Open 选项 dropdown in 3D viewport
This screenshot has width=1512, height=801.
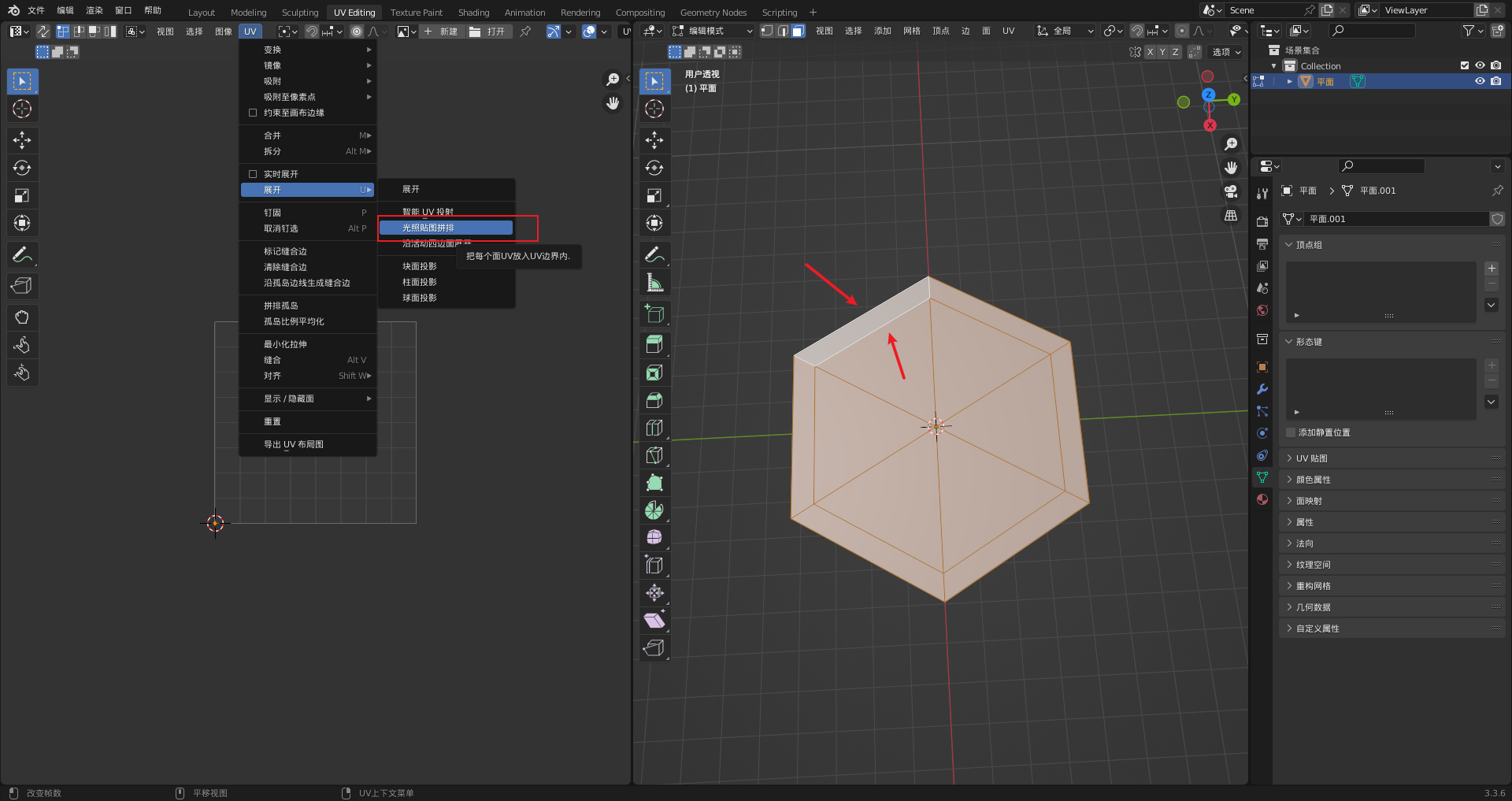point(1226,52)
